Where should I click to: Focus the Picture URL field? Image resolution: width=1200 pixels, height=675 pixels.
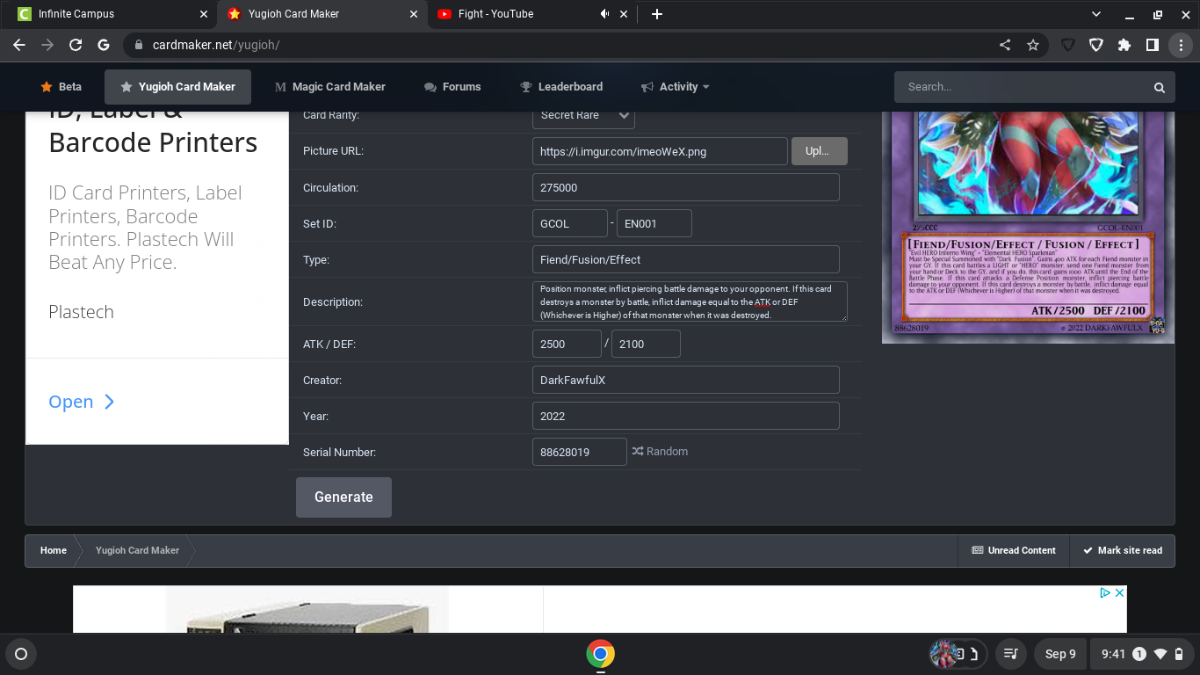click(x=660, y=152)
